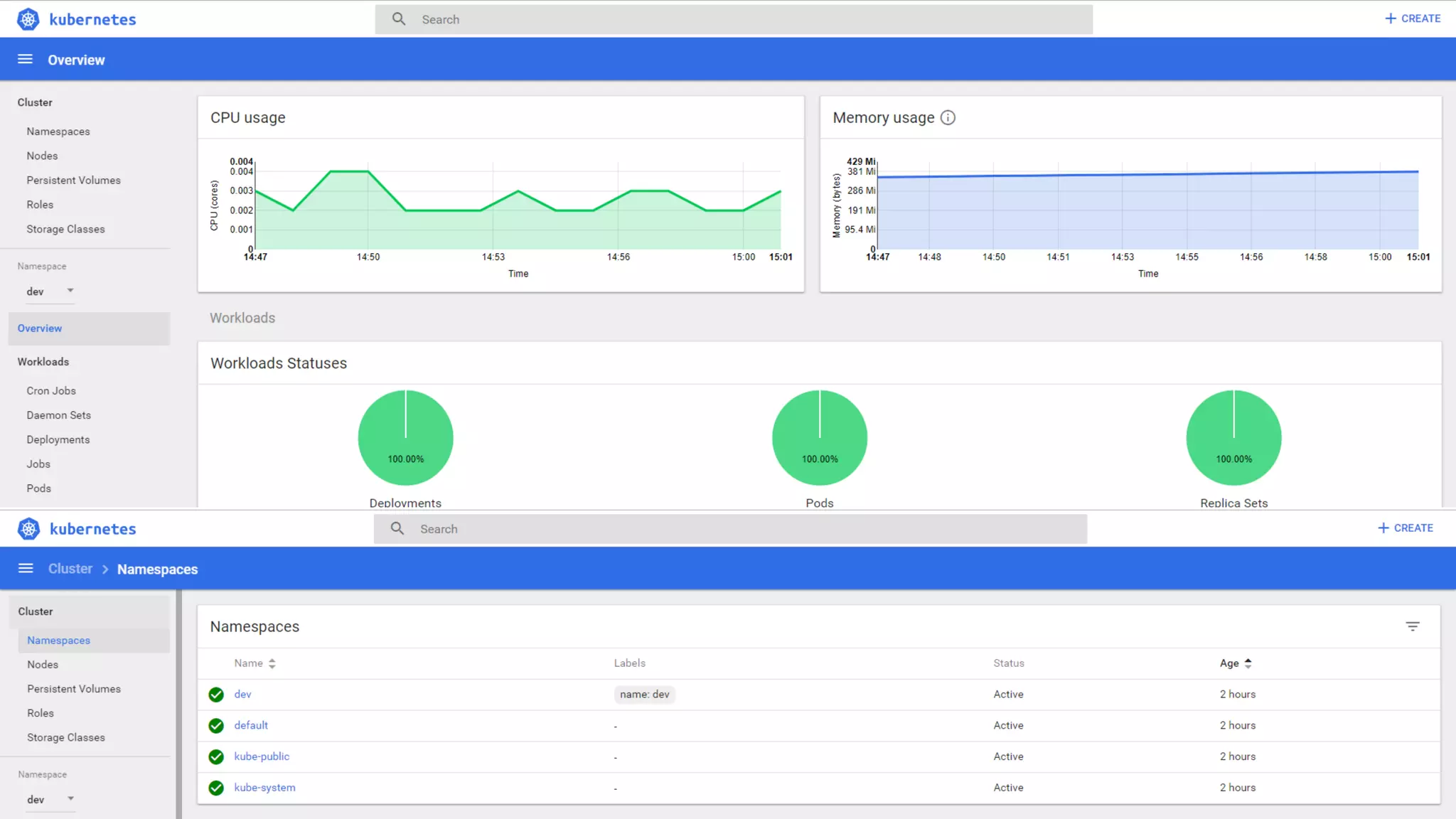Viewport: 1456px width, 819px height.
Task: Click green status check for default namespace
Action: click(216, 726)
